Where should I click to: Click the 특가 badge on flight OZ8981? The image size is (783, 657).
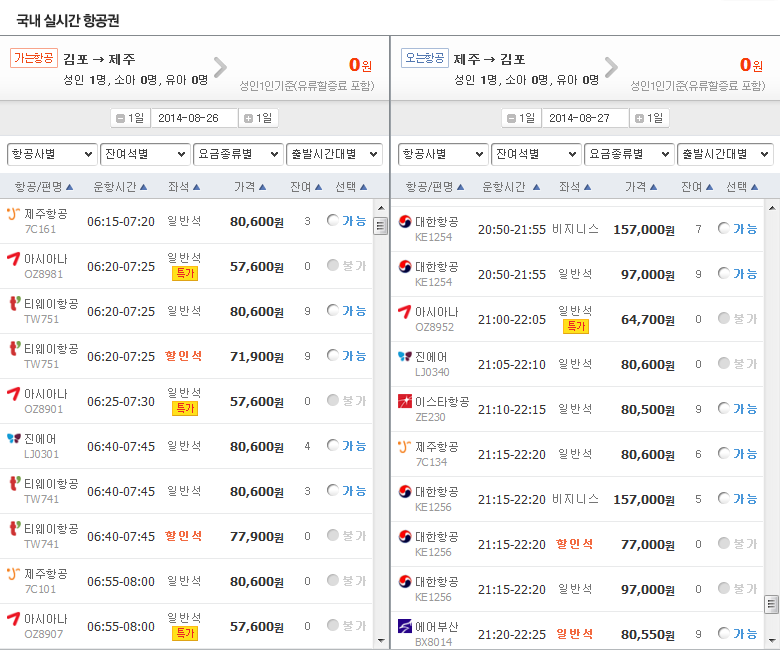tap(185, 274)
